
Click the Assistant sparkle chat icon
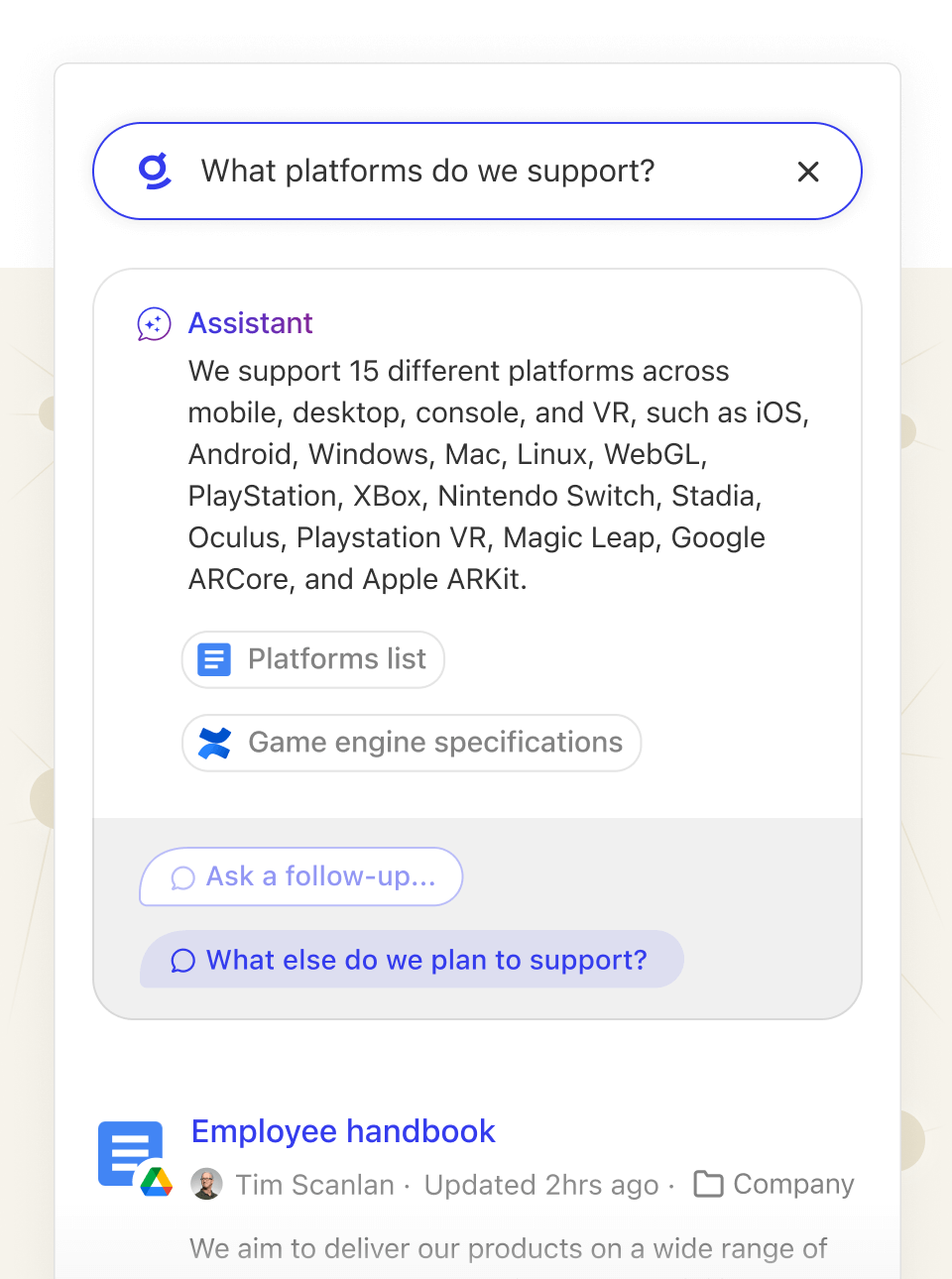(x=154, y=324)
